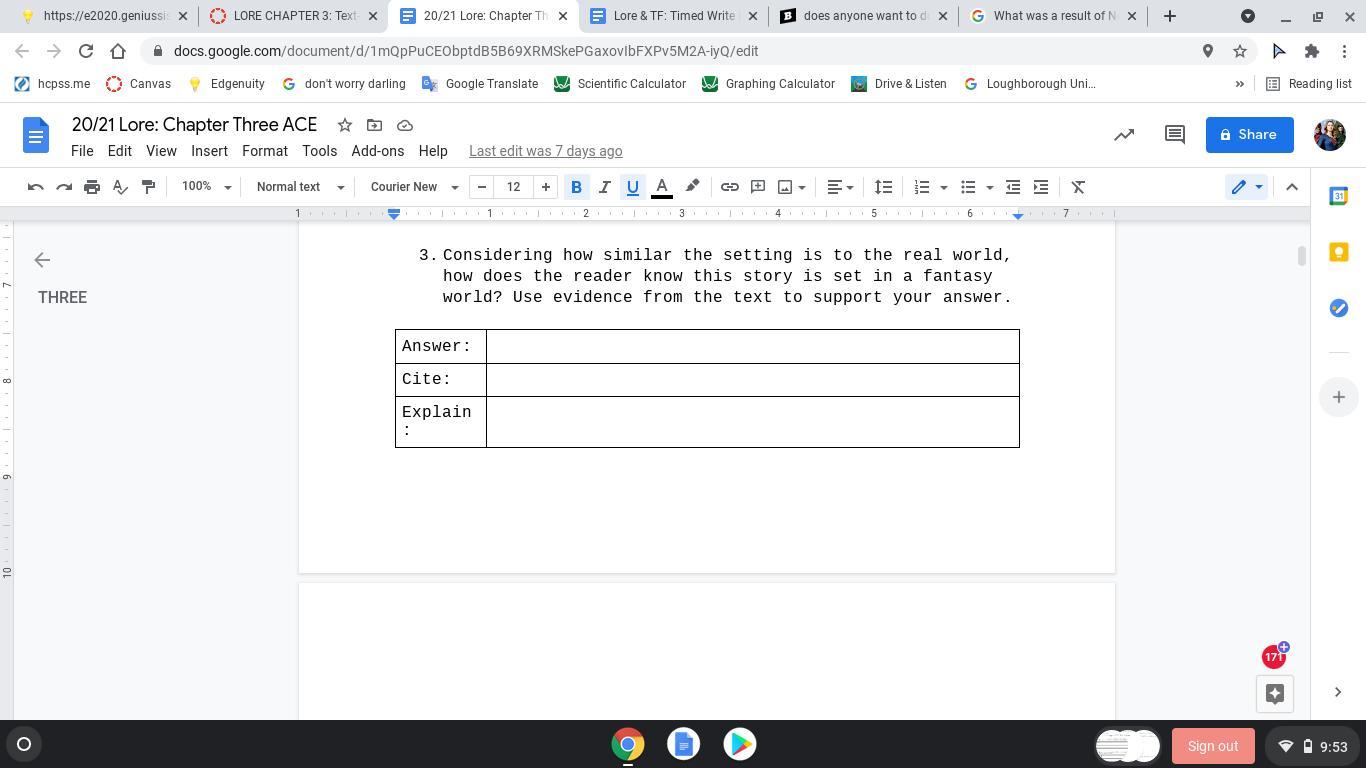
Task: Select the Paint format tool
Action: click(x=148, y=187)
